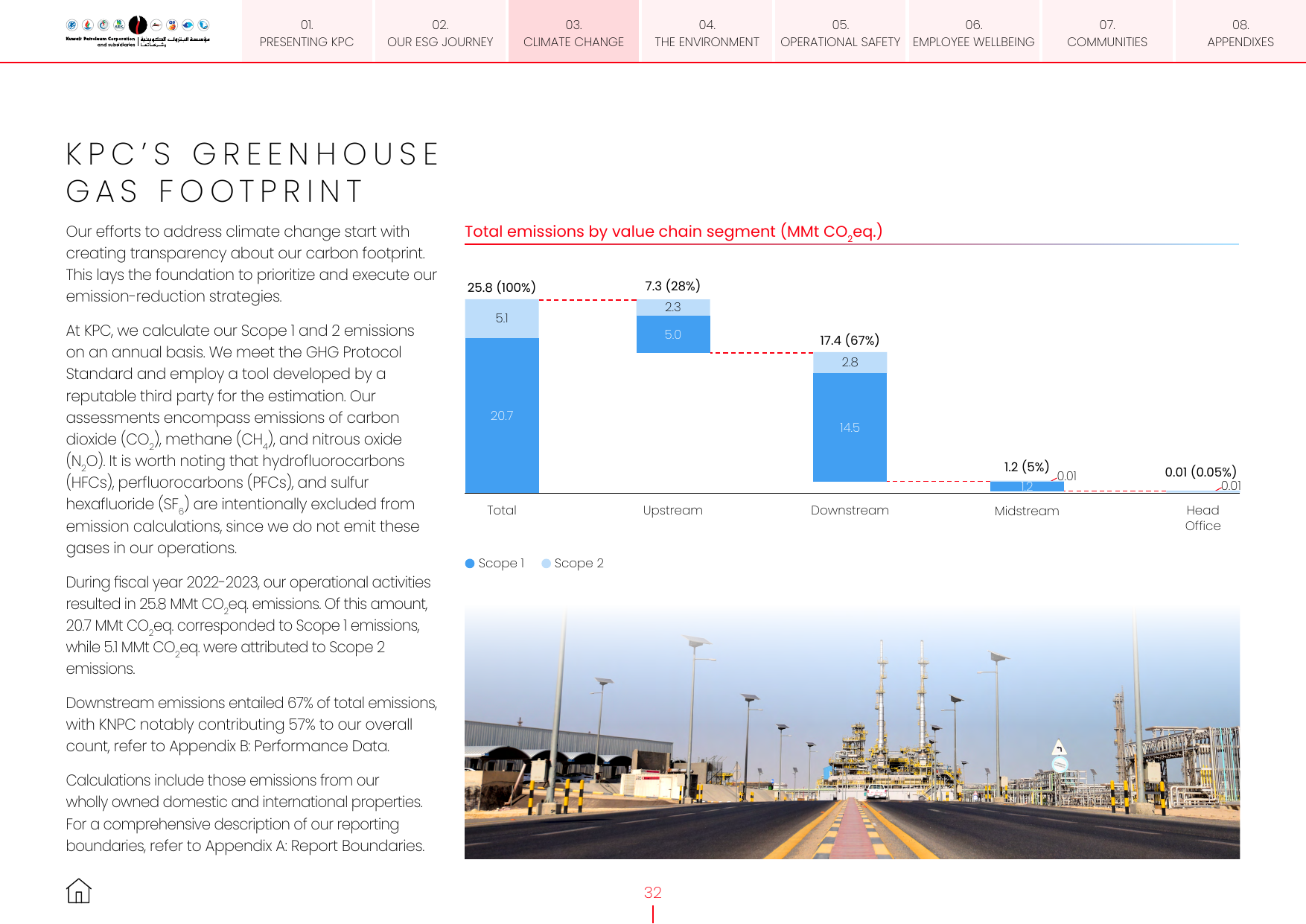Image resolution: width=1306 pixels, height=924 pixels.
Task: Click the Upstream 5.0 bar segment
Action: 673,334
